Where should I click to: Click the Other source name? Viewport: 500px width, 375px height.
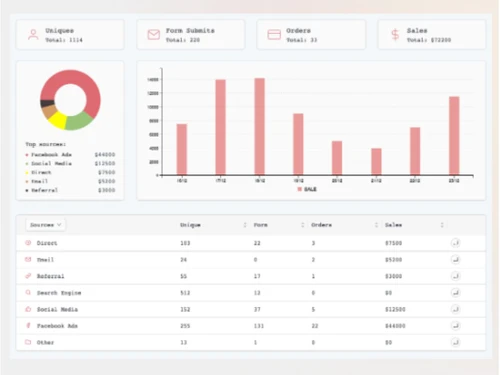45,342
